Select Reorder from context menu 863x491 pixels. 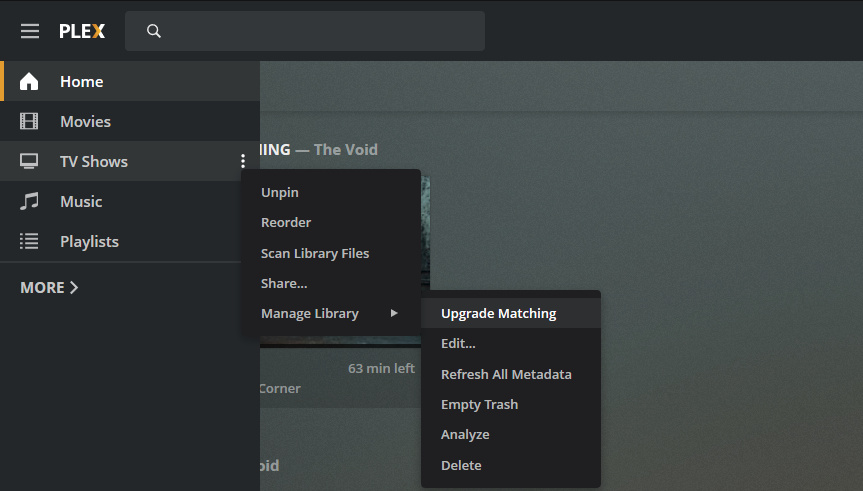click(331, 222)
